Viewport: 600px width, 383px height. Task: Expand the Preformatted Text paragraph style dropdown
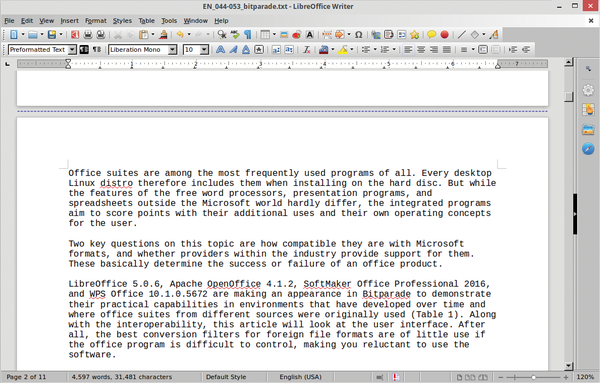(x=72, y=50)
